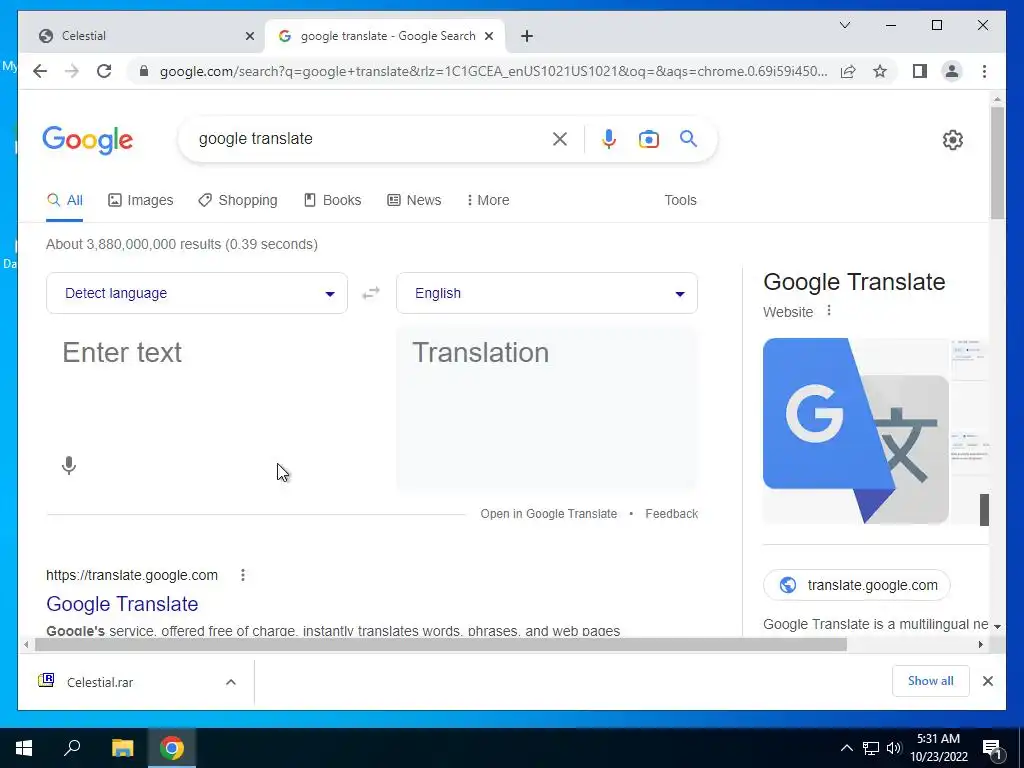Reload the current page
The height and width of the screenshot is (768, 1024).
pos(104,71)
